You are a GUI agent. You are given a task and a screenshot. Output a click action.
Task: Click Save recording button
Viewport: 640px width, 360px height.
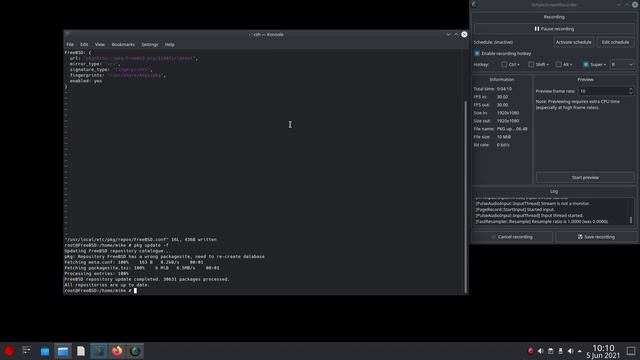(x=596, y=237)
